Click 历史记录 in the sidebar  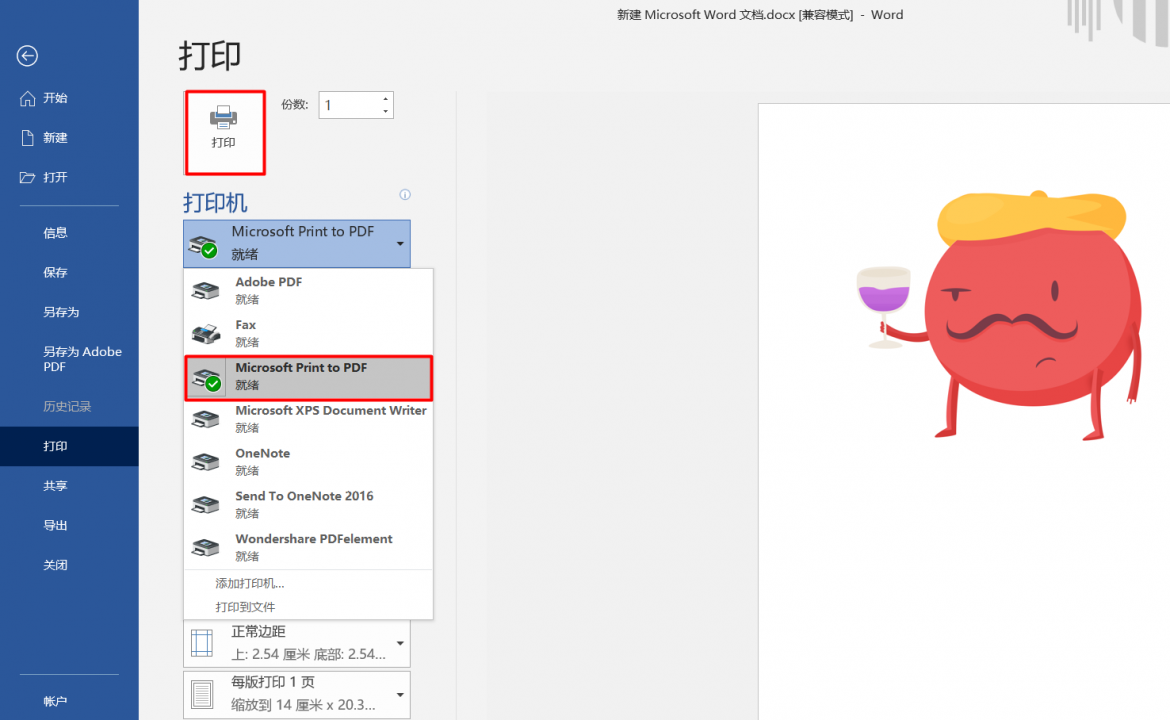pyautogui.click(x=69, y=407)
